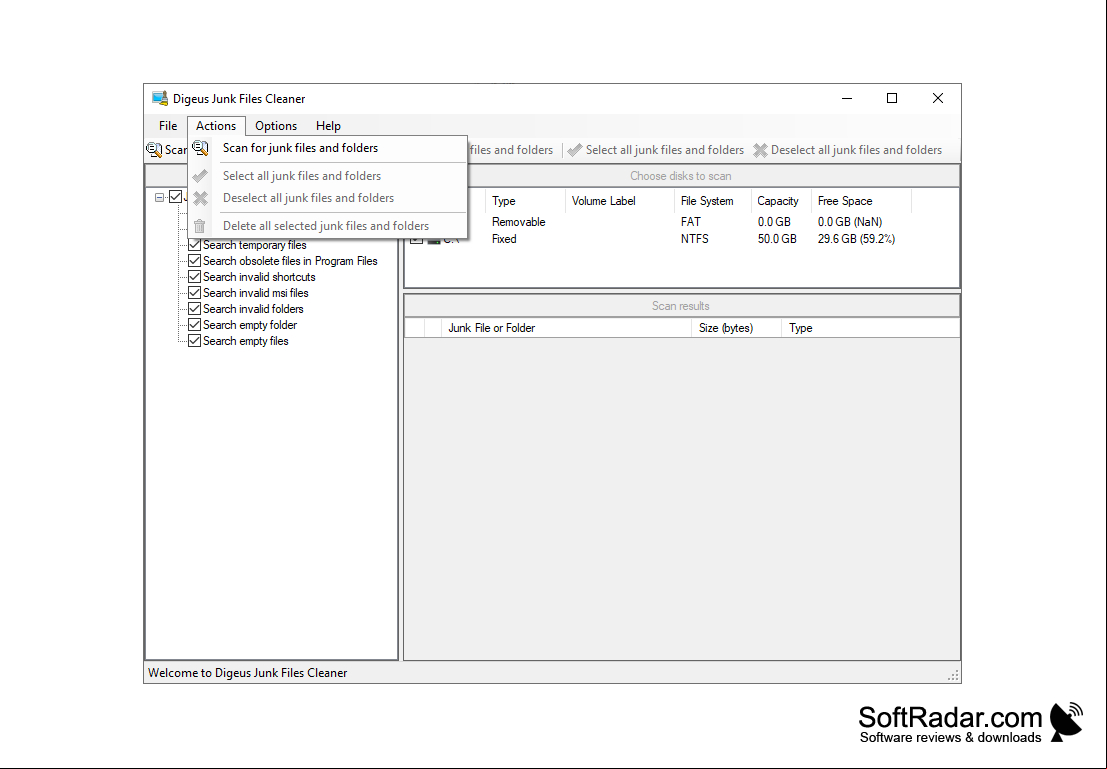Choose Scan for junk files and folders
Viewport: 1107px width, 769px height.
pos(328,148)
